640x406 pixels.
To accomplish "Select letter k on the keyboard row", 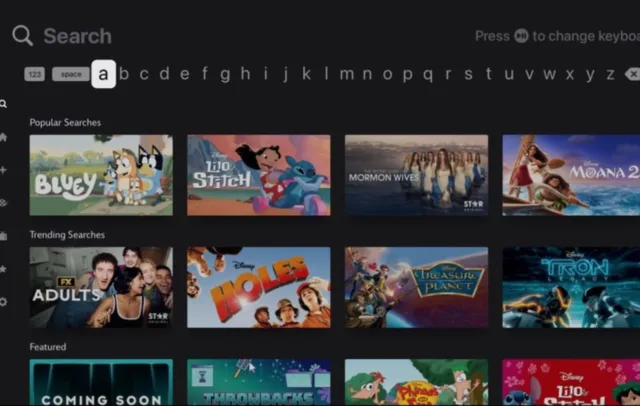I will point(306,74).
